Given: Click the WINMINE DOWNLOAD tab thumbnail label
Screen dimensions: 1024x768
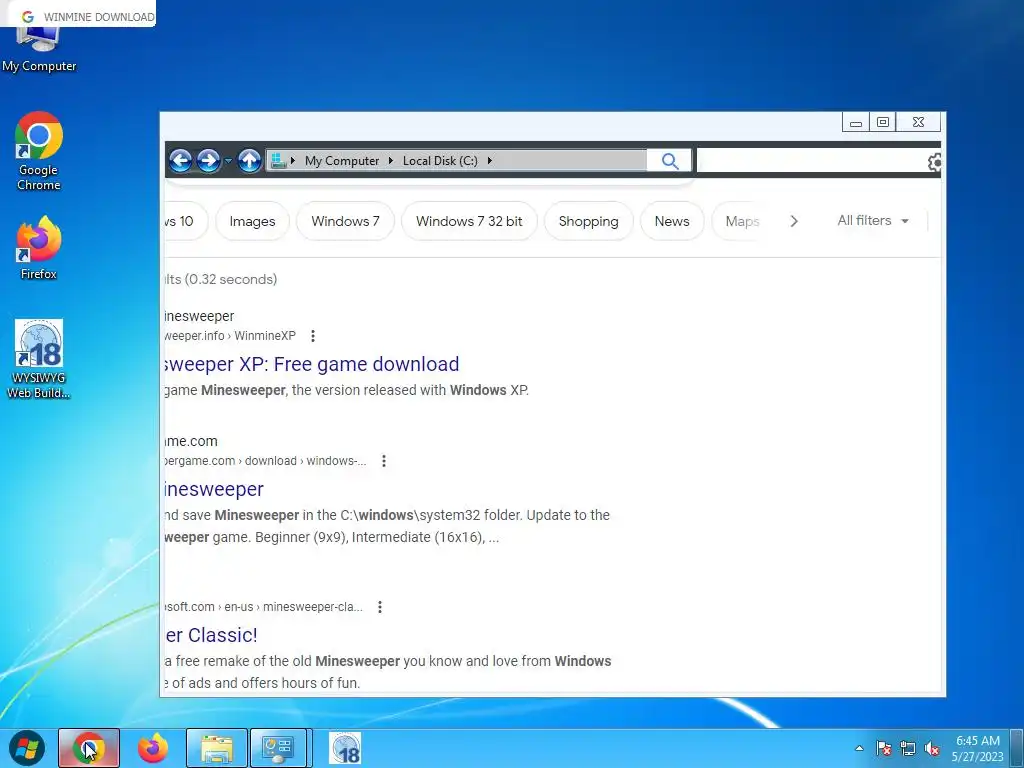Looking at the screenshot, I should 99,17.
